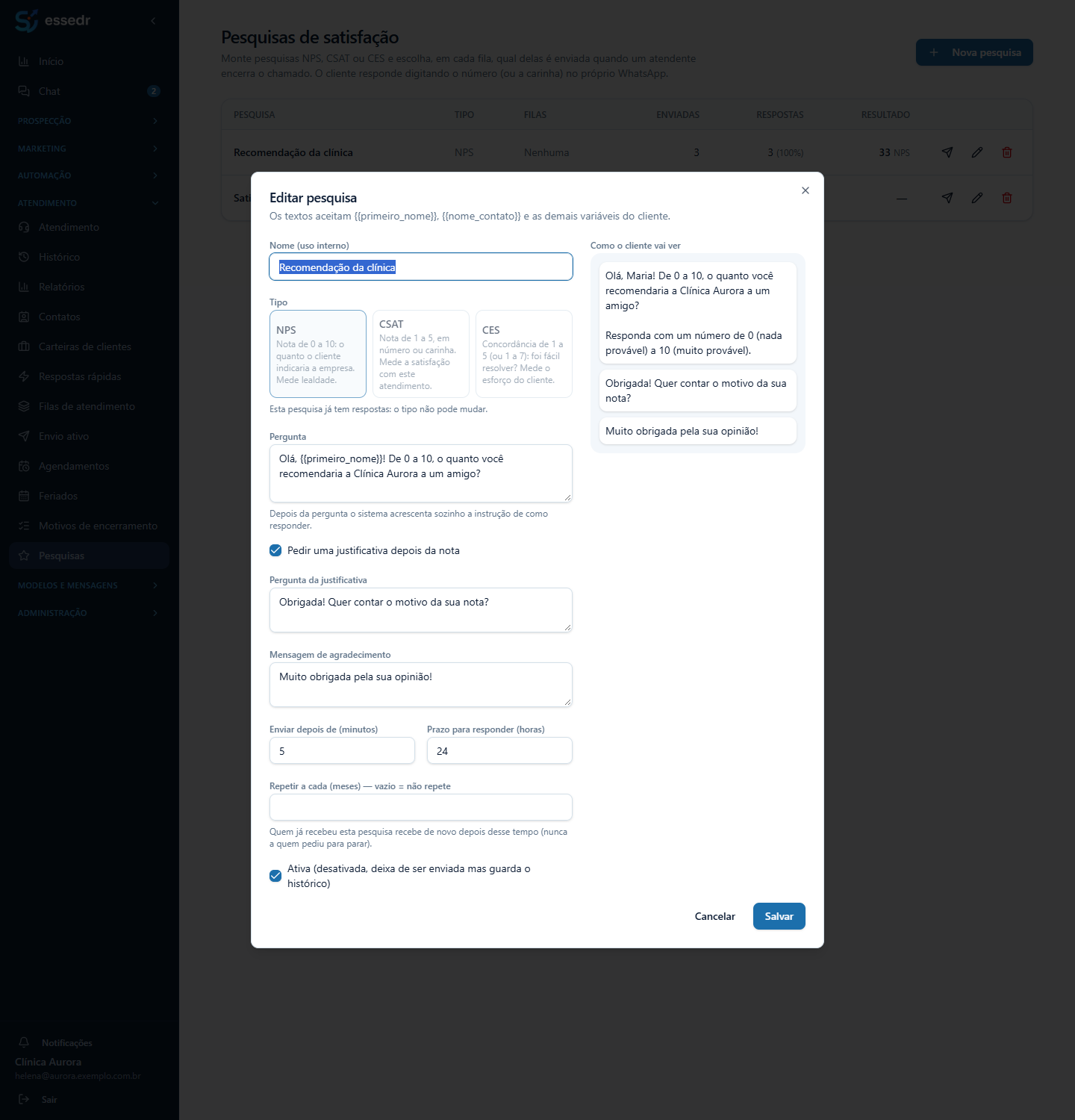The width and height of the screenshot is (1075, 1120).
Task: Click the Relatórios chart icon
Action: click(x=24, y=287)
